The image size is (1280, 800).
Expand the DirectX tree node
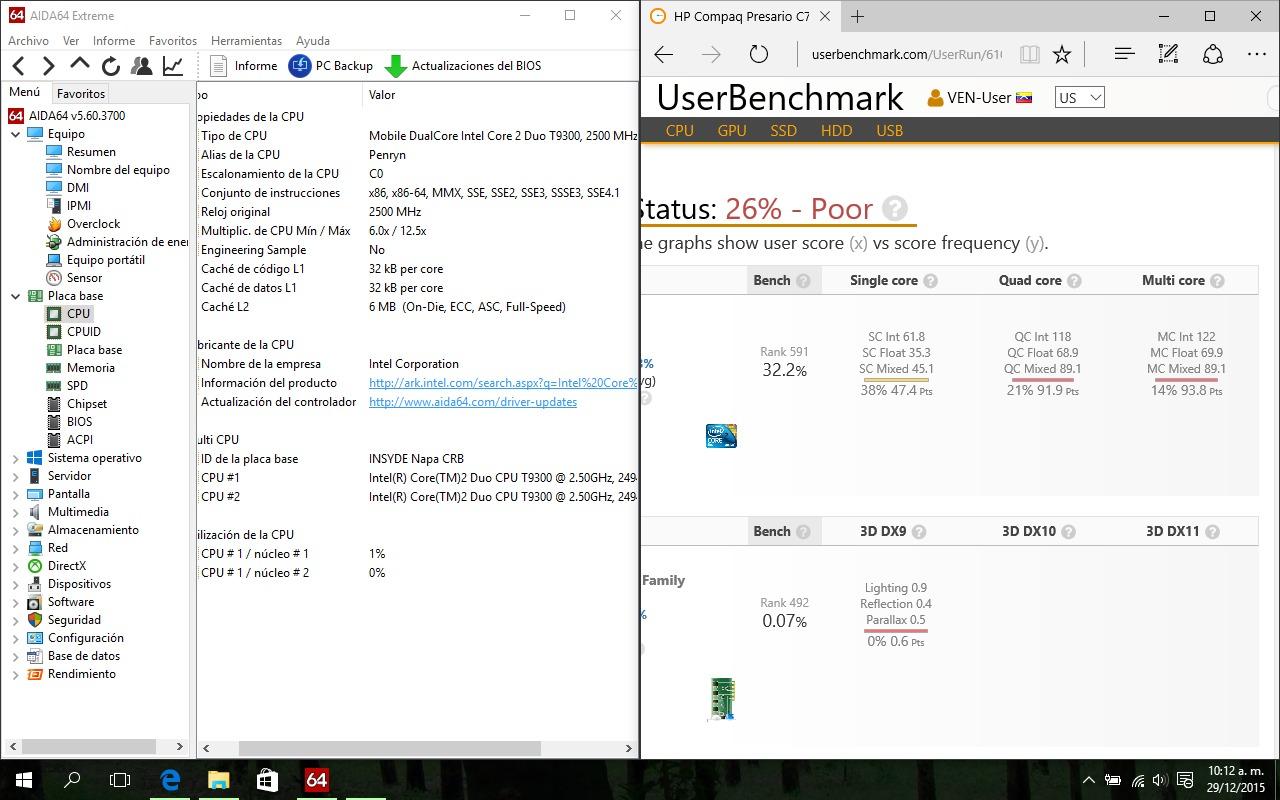click(16, 566)
